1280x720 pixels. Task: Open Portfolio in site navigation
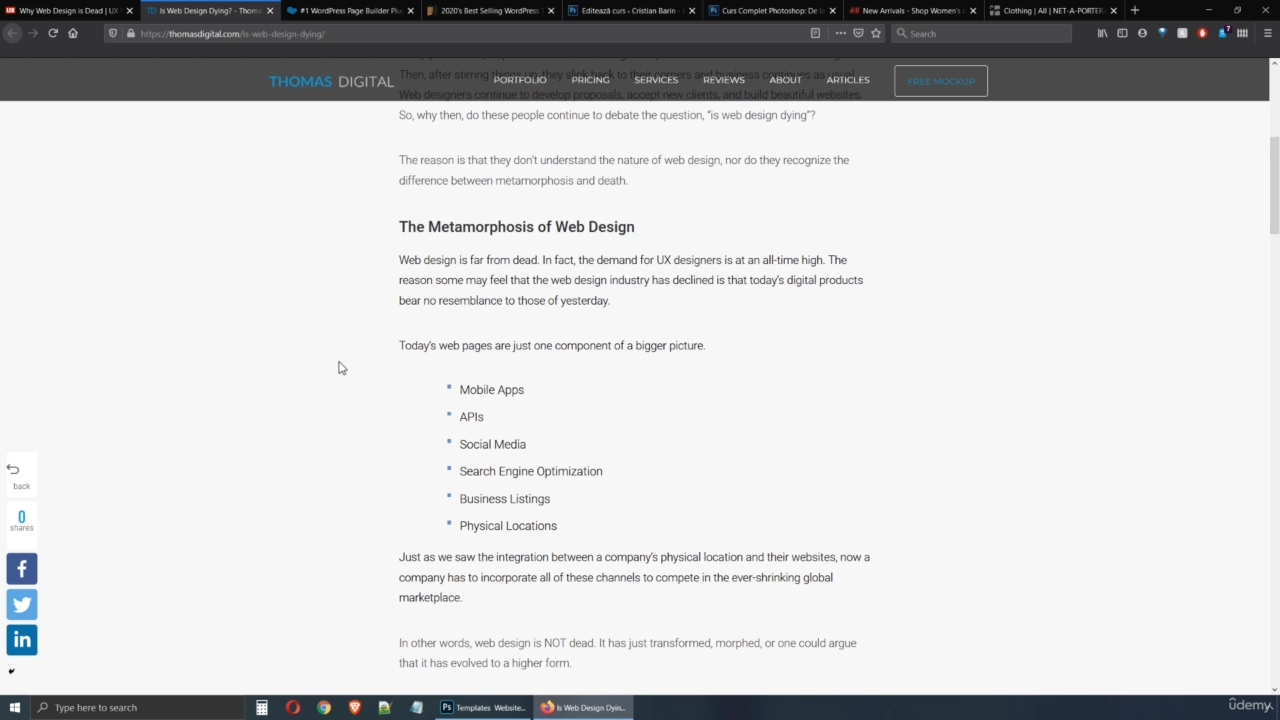pos(520,80)
